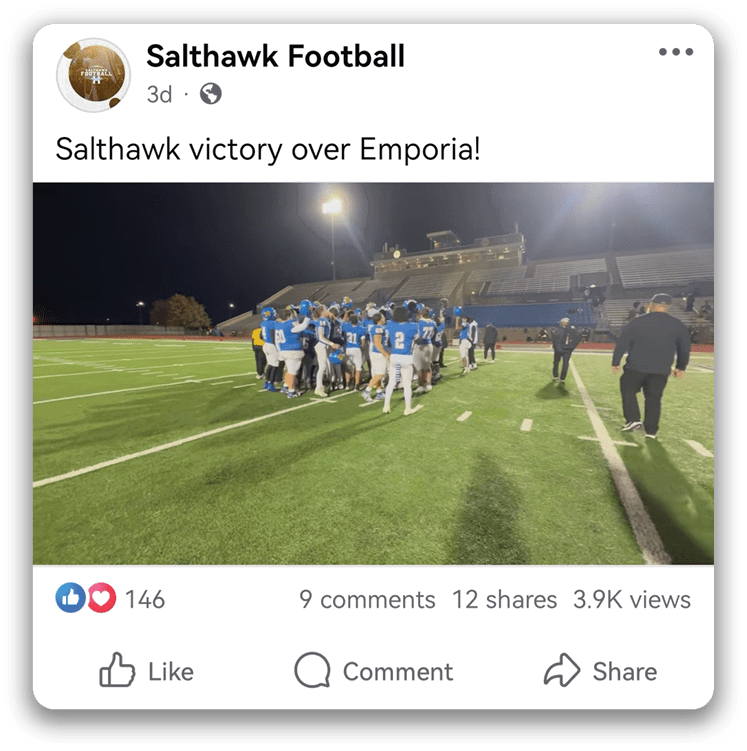747x751 pixels.
Task: Open the Salthawk Football page name link
Action: point(275,56)
